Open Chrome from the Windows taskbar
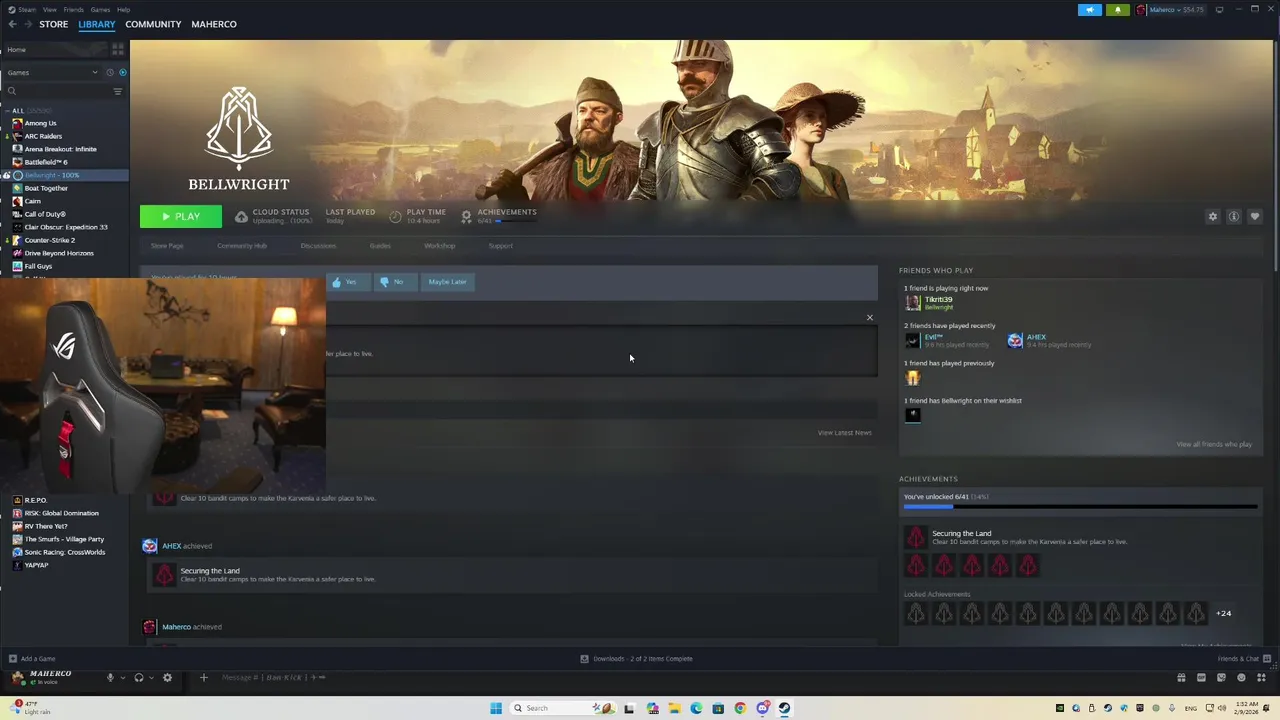 click(x=740, y=708)
